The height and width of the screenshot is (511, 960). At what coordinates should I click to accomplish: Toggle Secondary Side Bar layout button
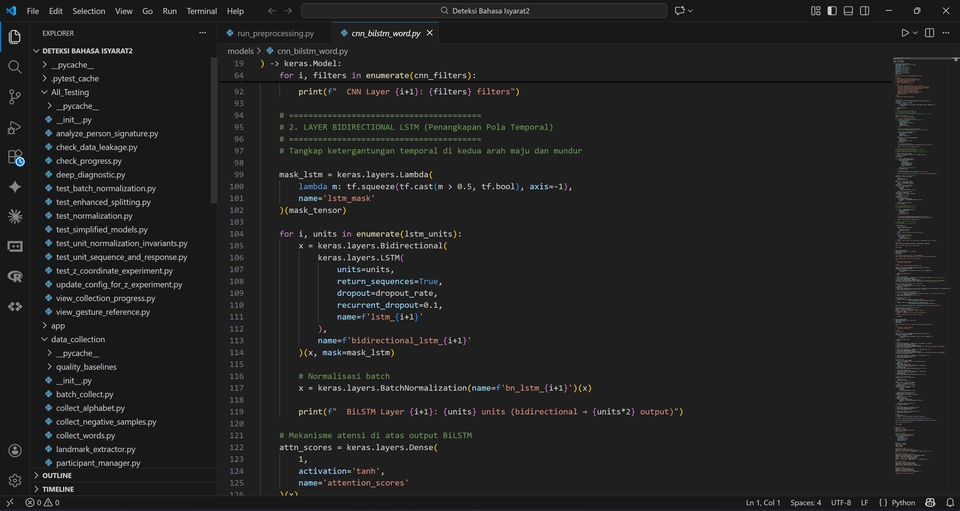click(864, 11)
